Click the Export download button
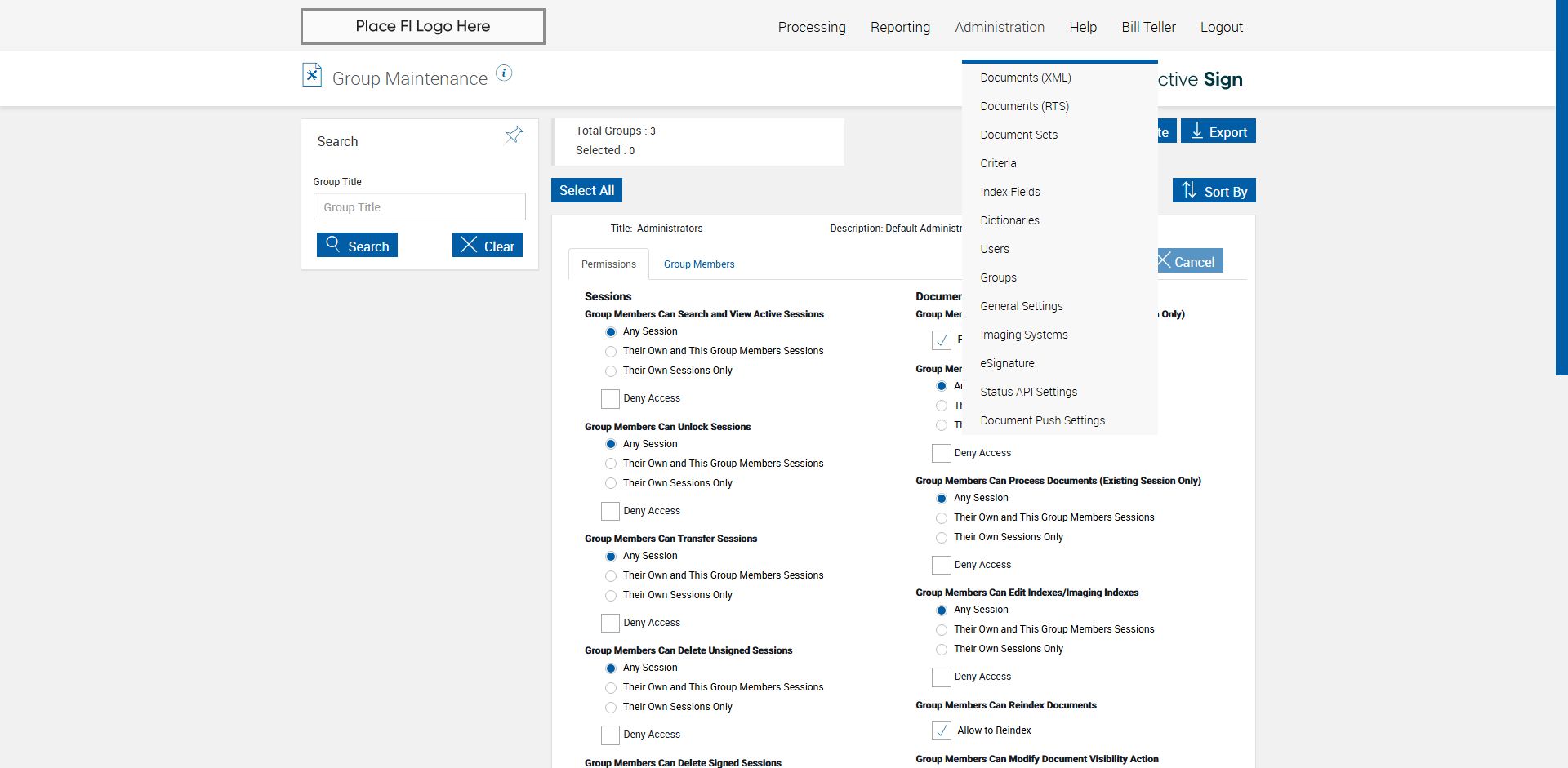1568x768 pixels. tap(1218, 131)
